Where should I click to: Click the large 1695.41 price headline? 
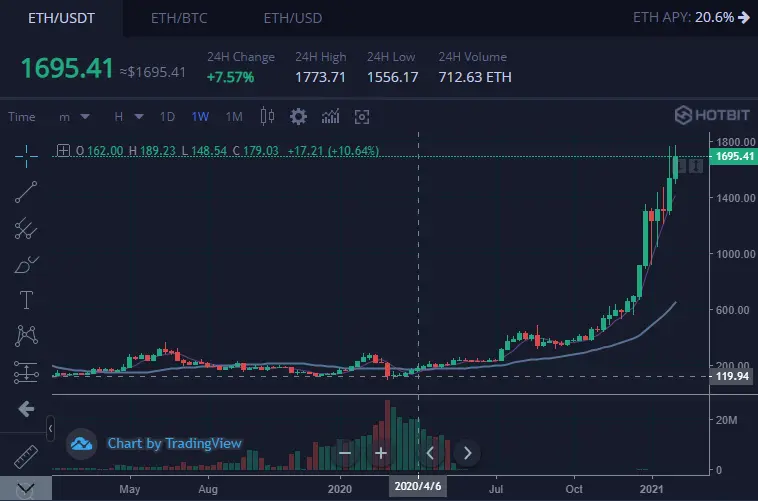[67, 68]
